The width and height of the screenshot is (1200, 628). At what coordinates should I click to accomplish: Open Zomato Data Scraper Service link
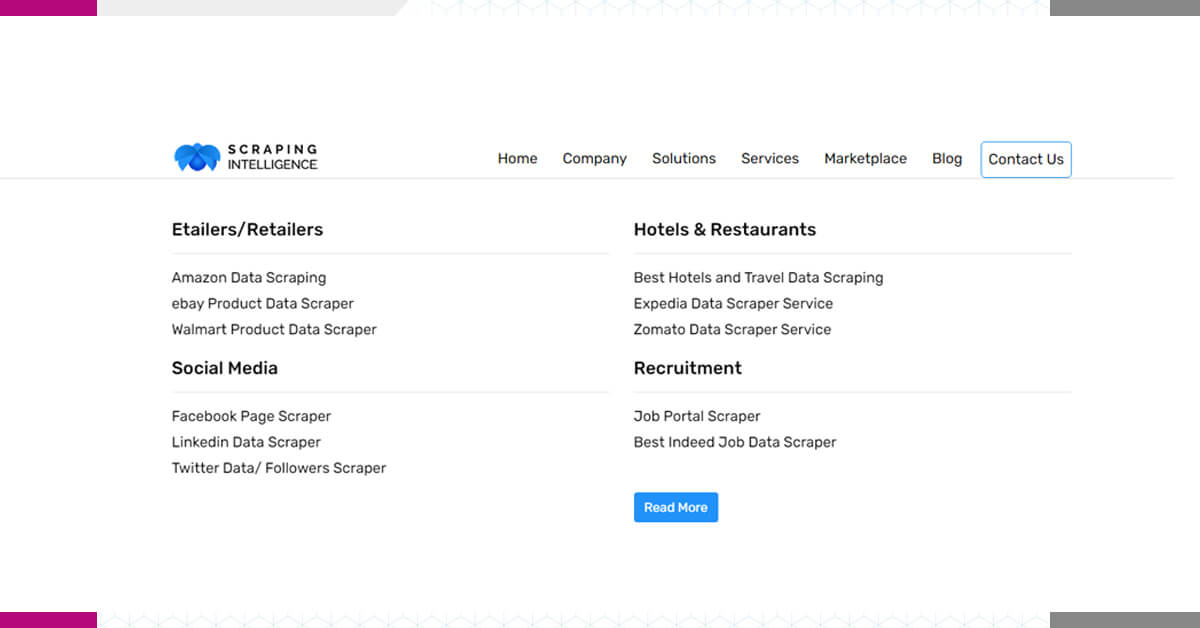[x=732, y=329]
